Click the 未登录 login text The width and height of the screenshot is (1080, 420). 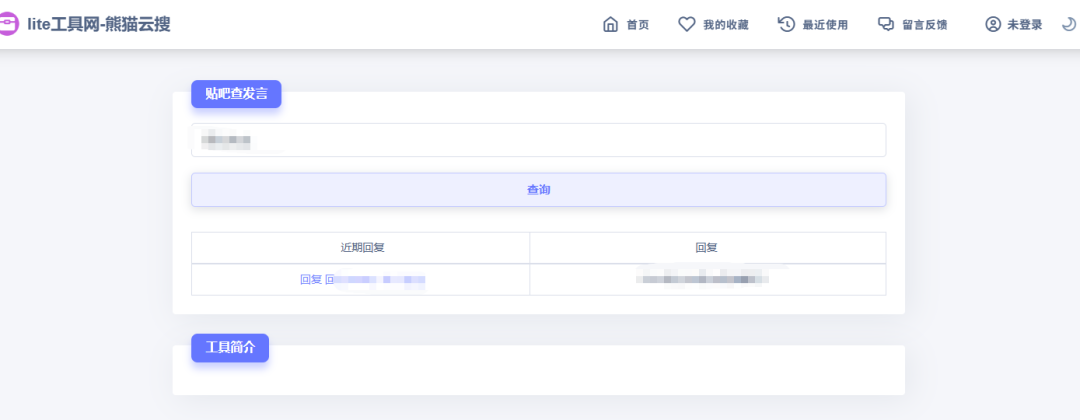point(1024,25)
